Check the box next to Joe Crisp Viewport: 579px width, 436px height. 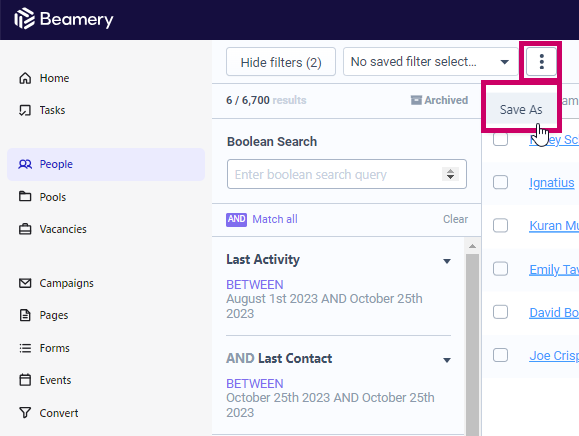[x=500, y=355]
